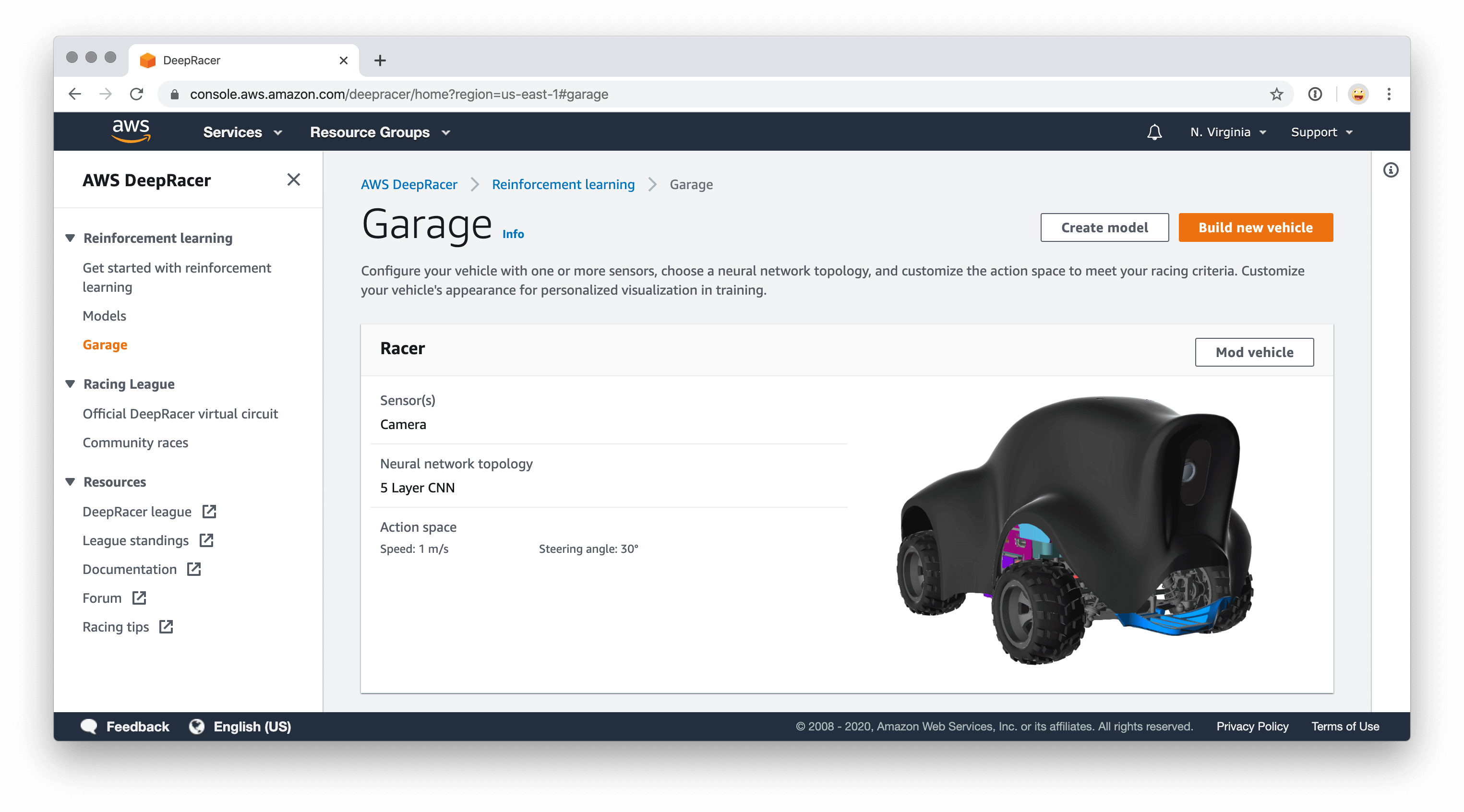The width and height of the screenshot is (1464, 812).
Task: Open the N. Virginia region selector
Action: 1228,132
